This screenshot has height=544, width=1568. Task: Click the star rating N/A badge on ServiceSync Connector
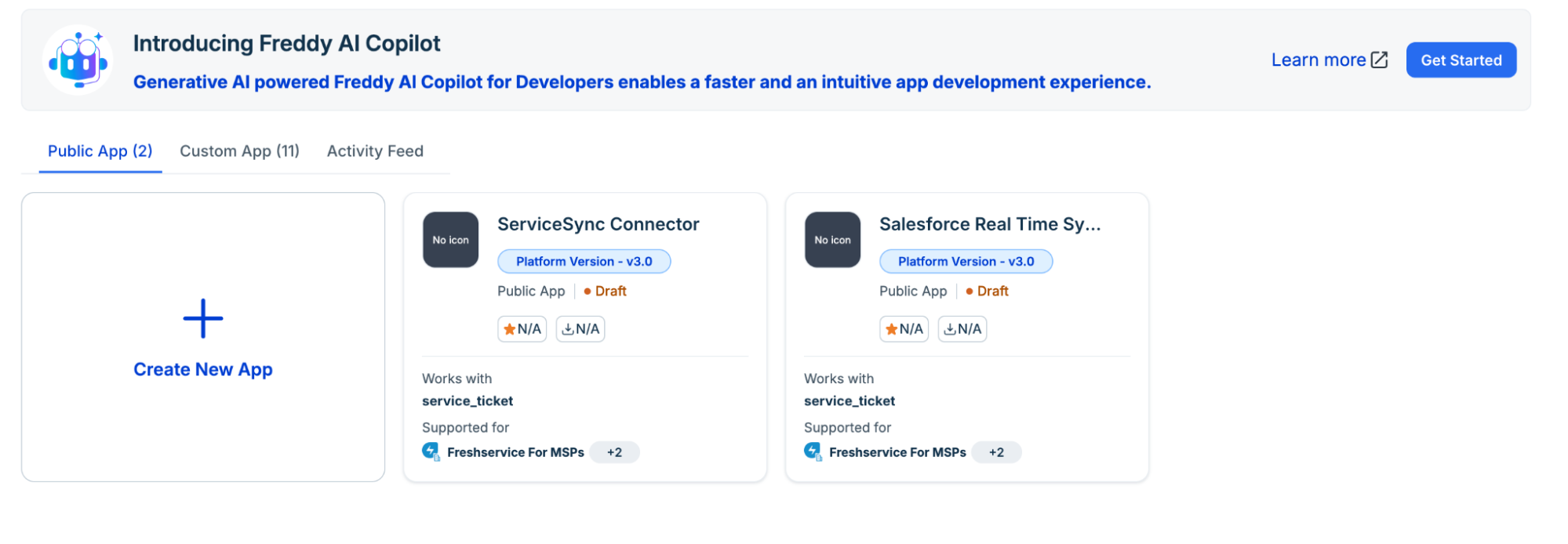(x=522, y=329)
